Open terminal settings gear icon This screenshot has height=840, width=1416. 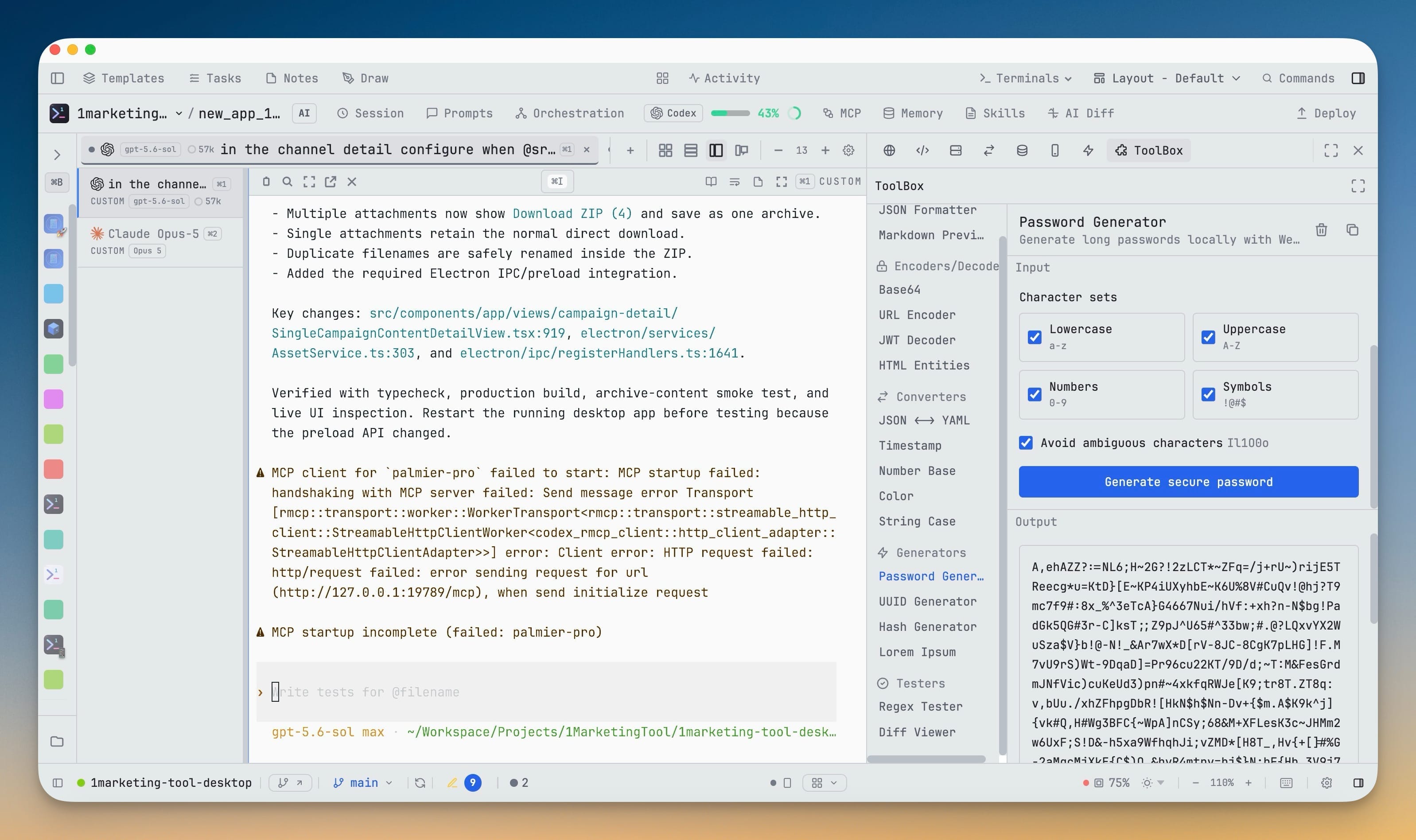point(848,150)
